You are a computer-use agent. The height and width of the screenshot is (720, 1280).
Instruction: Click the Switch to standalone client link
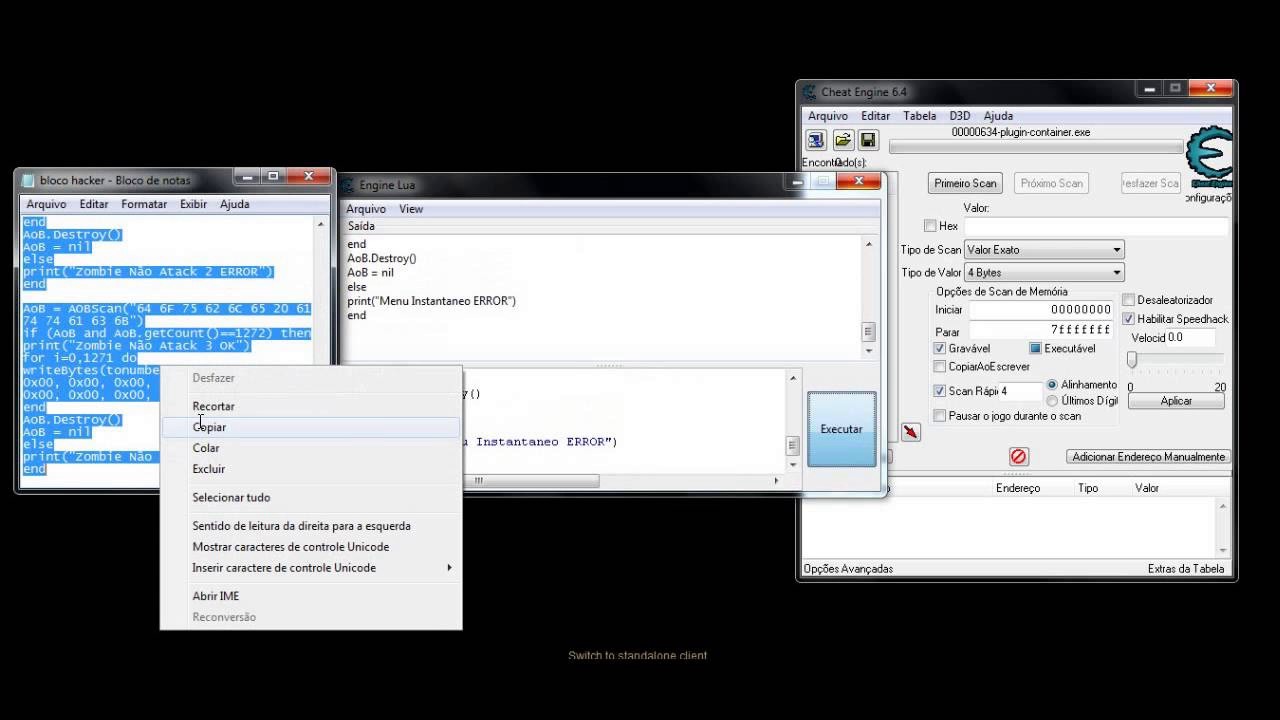coord(638,656)
